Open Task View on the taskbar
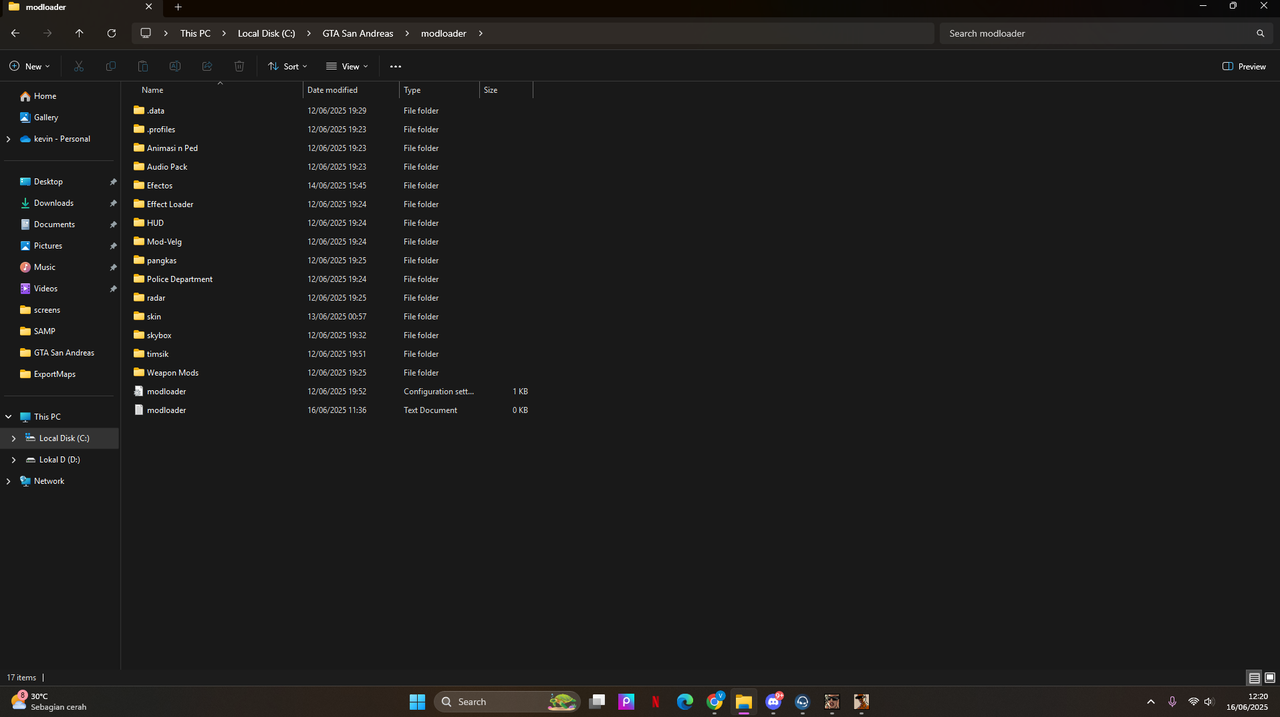Viewport: 1280px width, 717px height. click(x=597, y=702)
